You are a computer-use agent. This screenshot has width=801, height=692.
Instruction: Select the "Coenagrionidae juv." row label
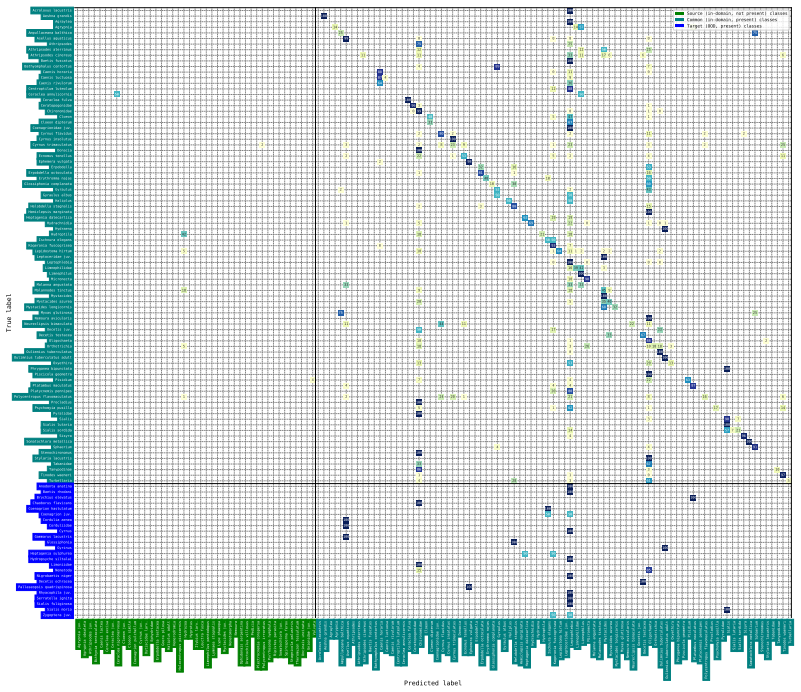coord(53,128)
